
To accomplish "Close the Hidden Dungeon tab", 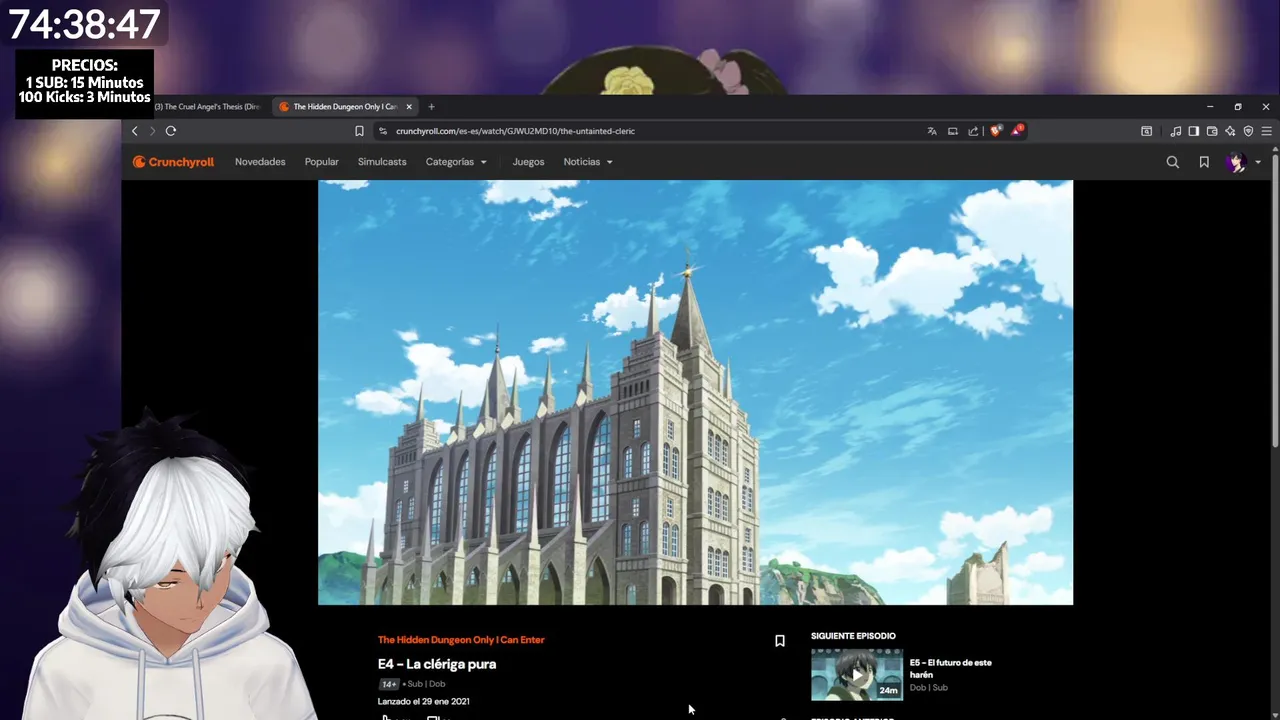I will pos(409,107).
